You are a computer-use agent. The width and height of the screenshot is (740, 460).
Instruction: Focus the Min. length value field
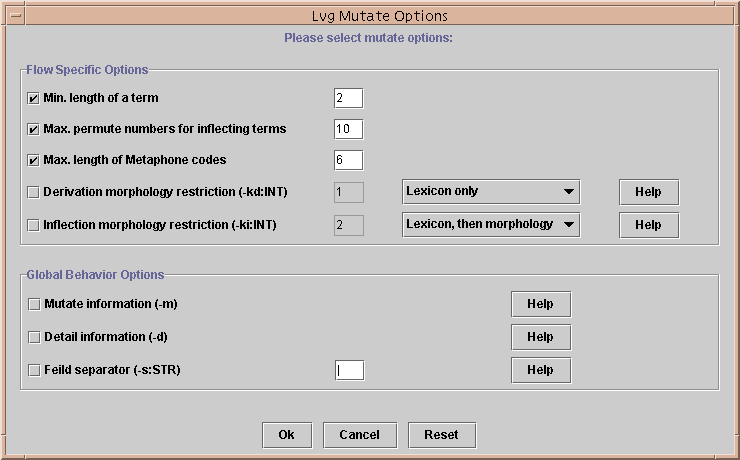(348, 98)
